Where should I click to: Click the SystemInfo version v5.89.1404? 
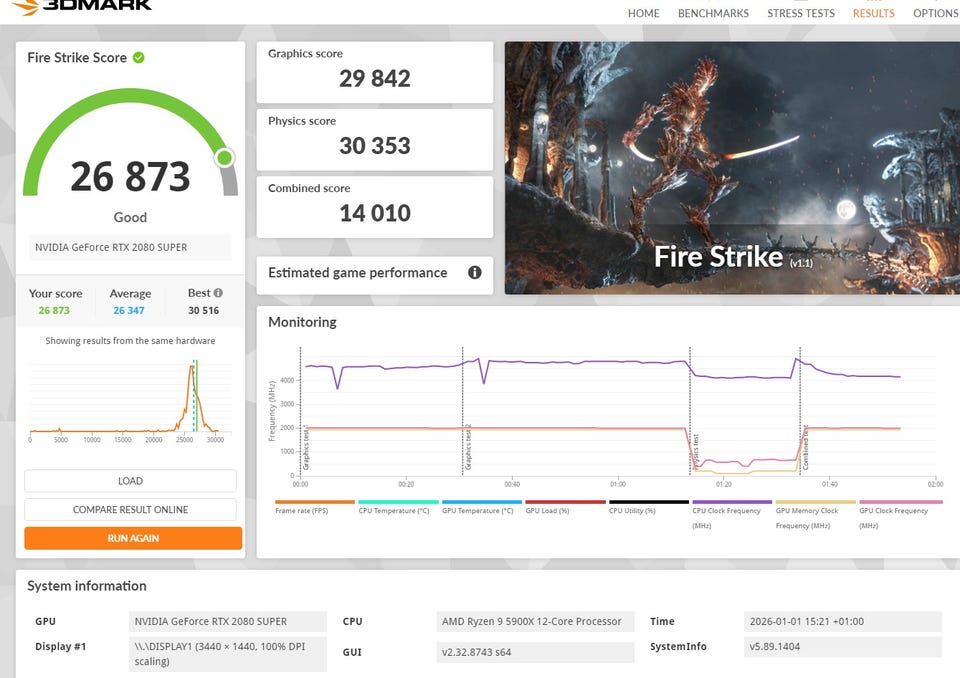(x=842, y=647)
